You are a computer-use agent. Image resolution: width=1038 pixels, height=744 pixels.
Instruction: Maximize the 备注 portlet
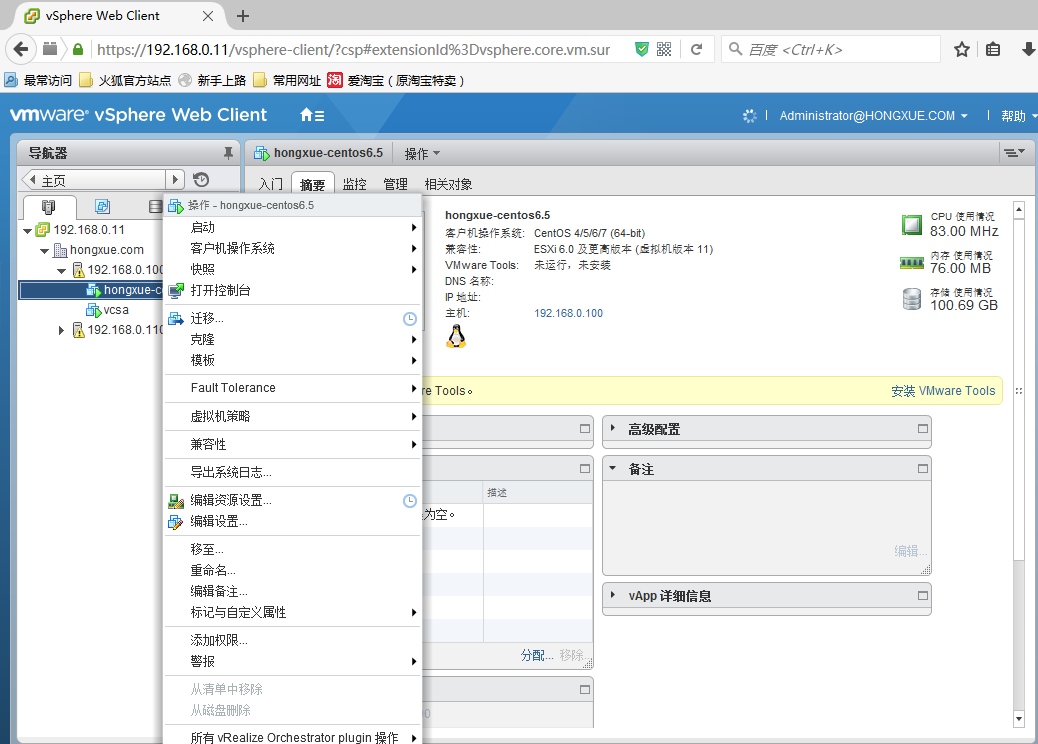pyautogui.click(x=923, y=469)
